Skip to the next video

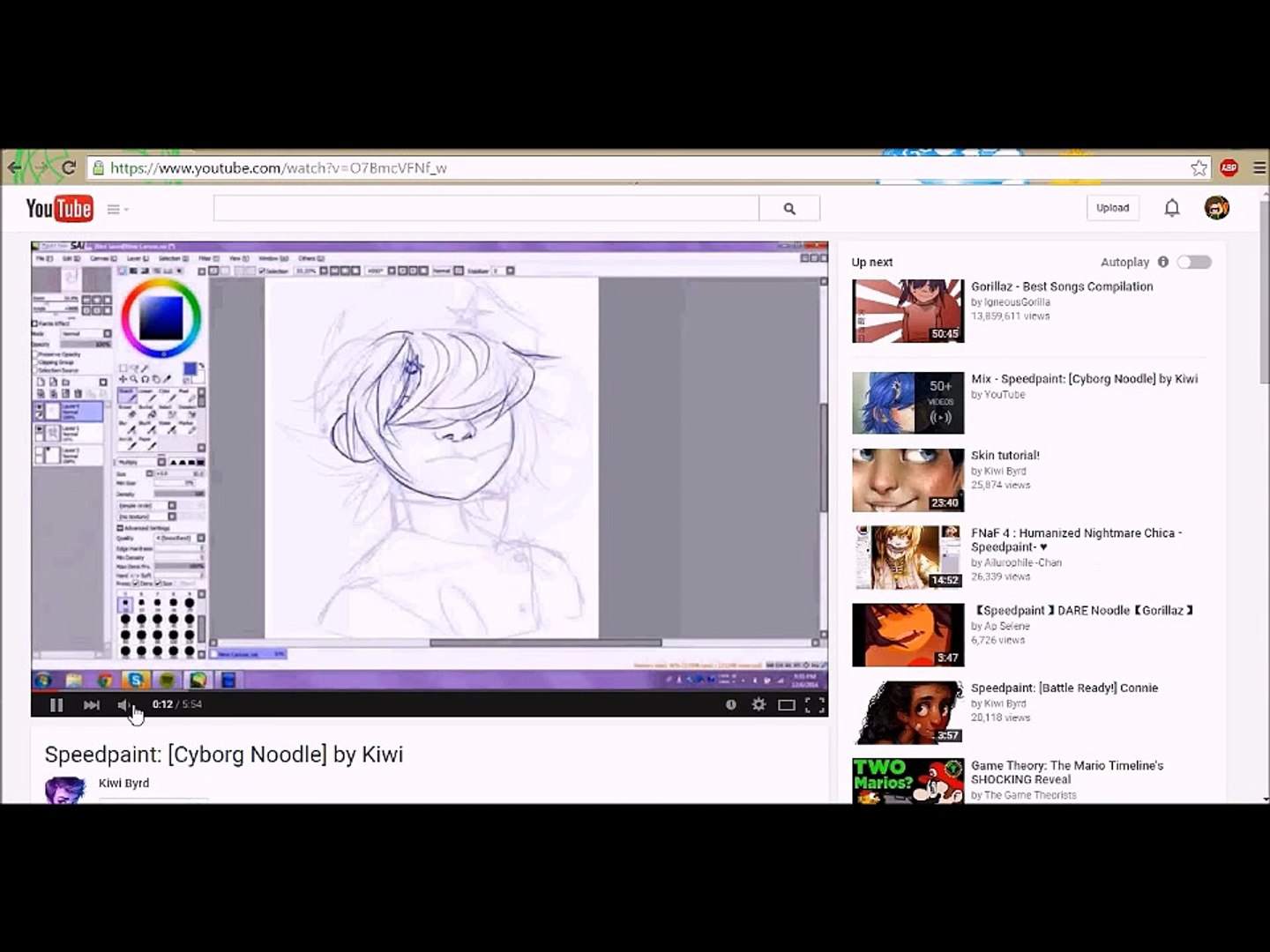pyautogui.click(x=91, y=704)
